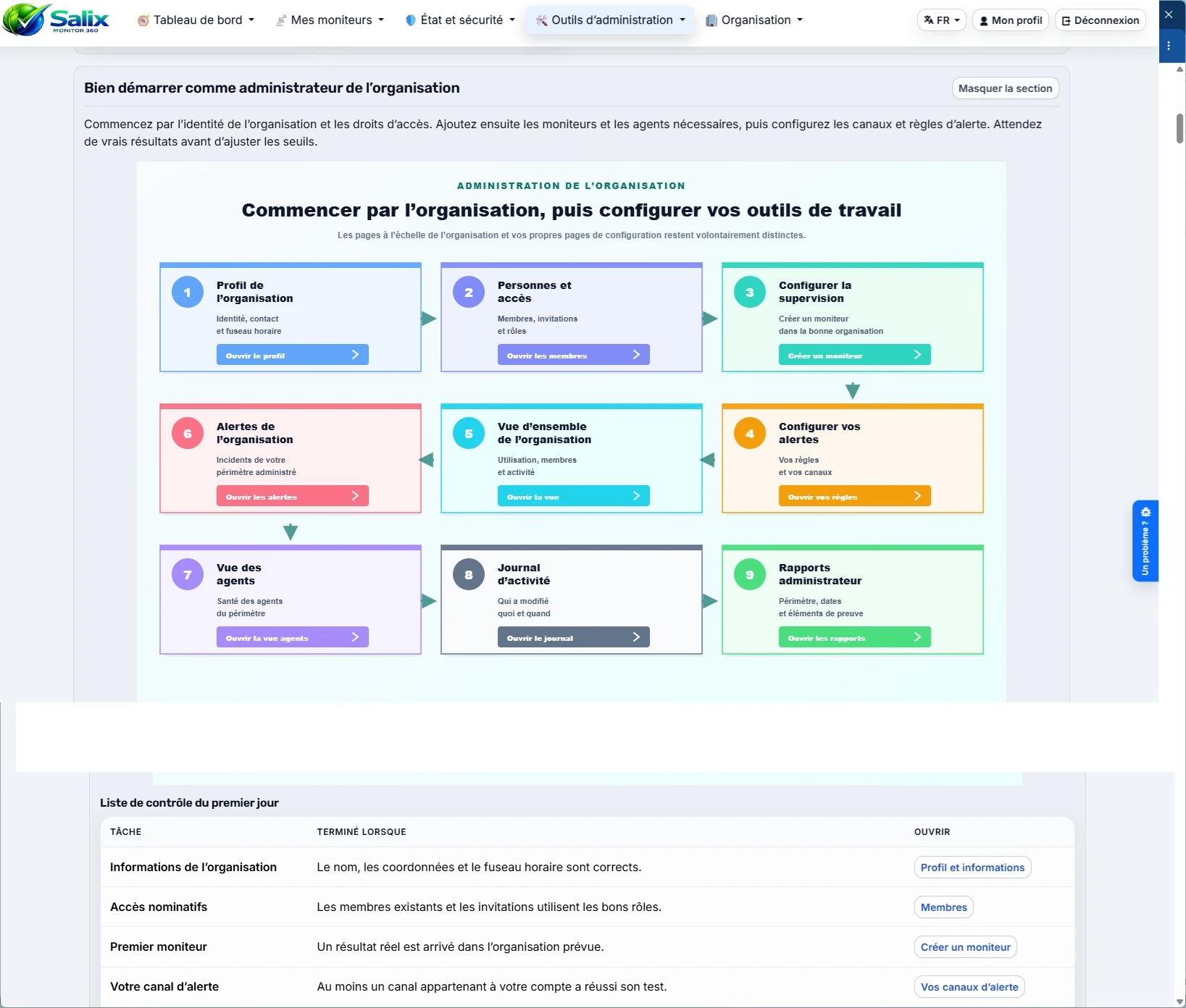Click the Organisation building icon
This screenshot has width=1186, height=1008.
tap(711, 20)
